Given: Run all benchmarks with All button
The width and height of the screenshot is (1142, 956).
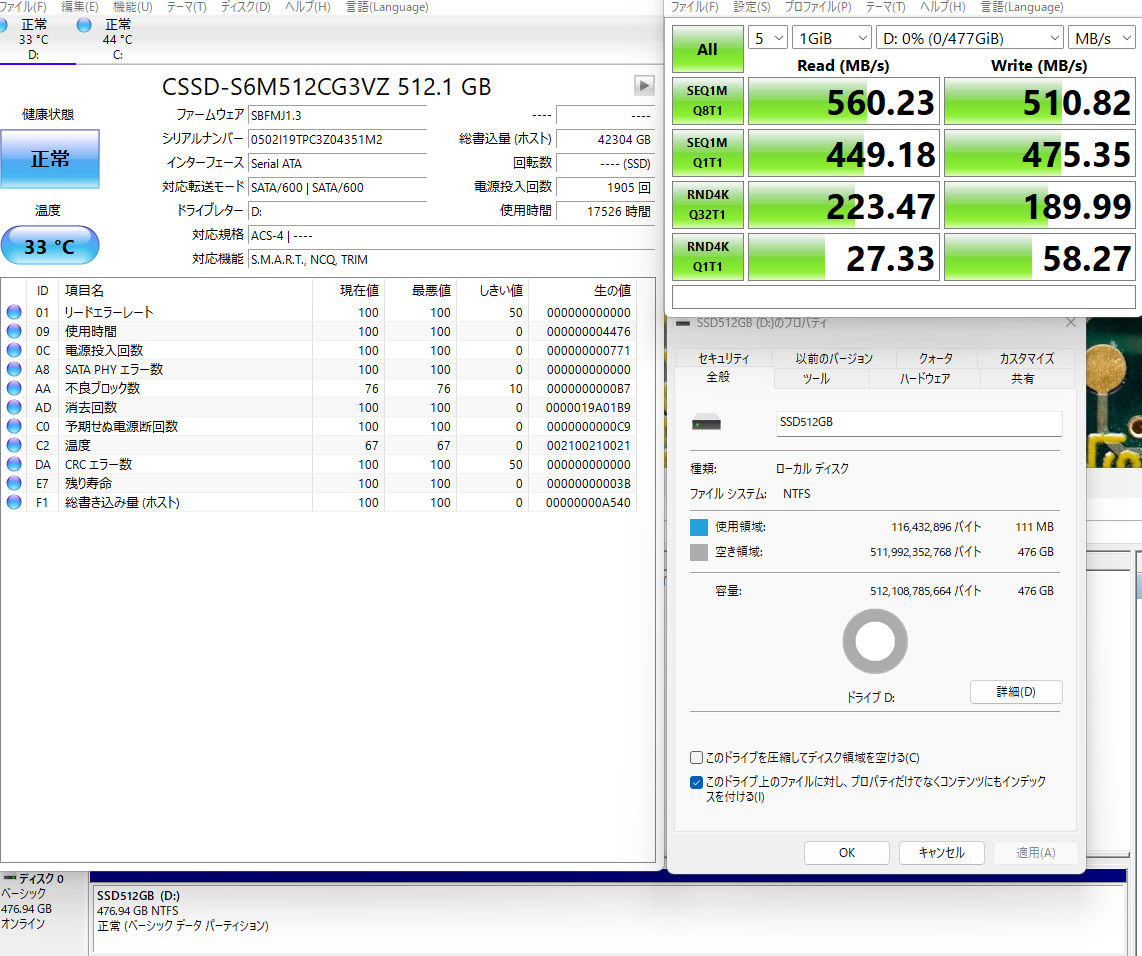Looking at the screenshot, I should click(707, 49).
